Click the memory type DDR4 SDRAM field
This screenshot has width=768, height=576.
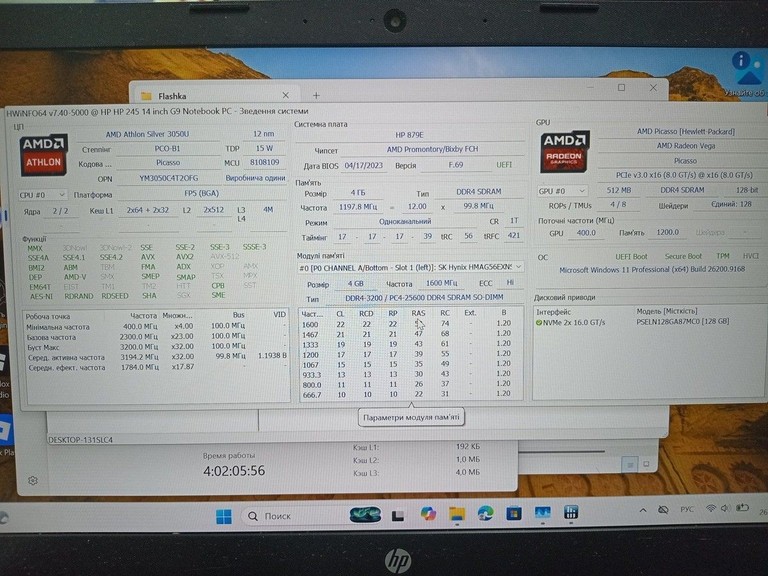pos(479,192)
